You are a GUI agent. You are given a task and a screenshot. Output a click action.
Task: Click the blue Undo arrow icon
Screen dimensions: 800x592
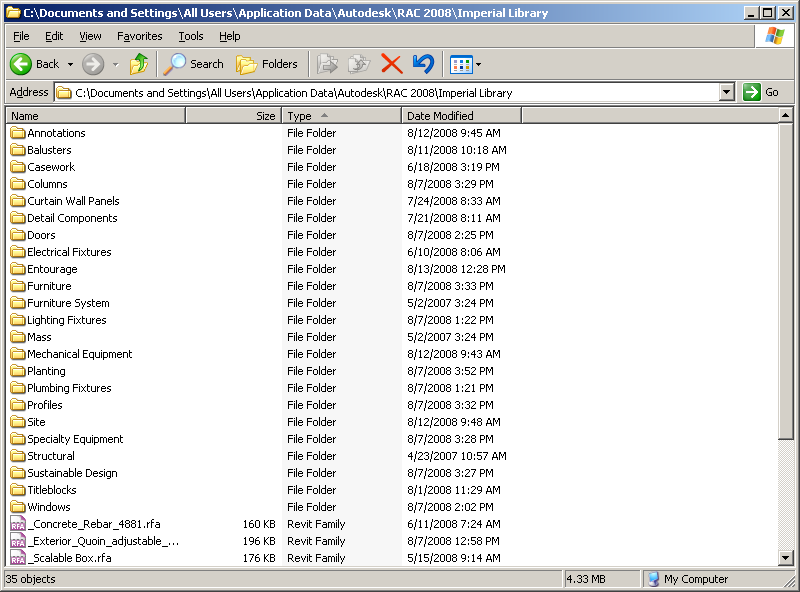(x=423, y=64)
